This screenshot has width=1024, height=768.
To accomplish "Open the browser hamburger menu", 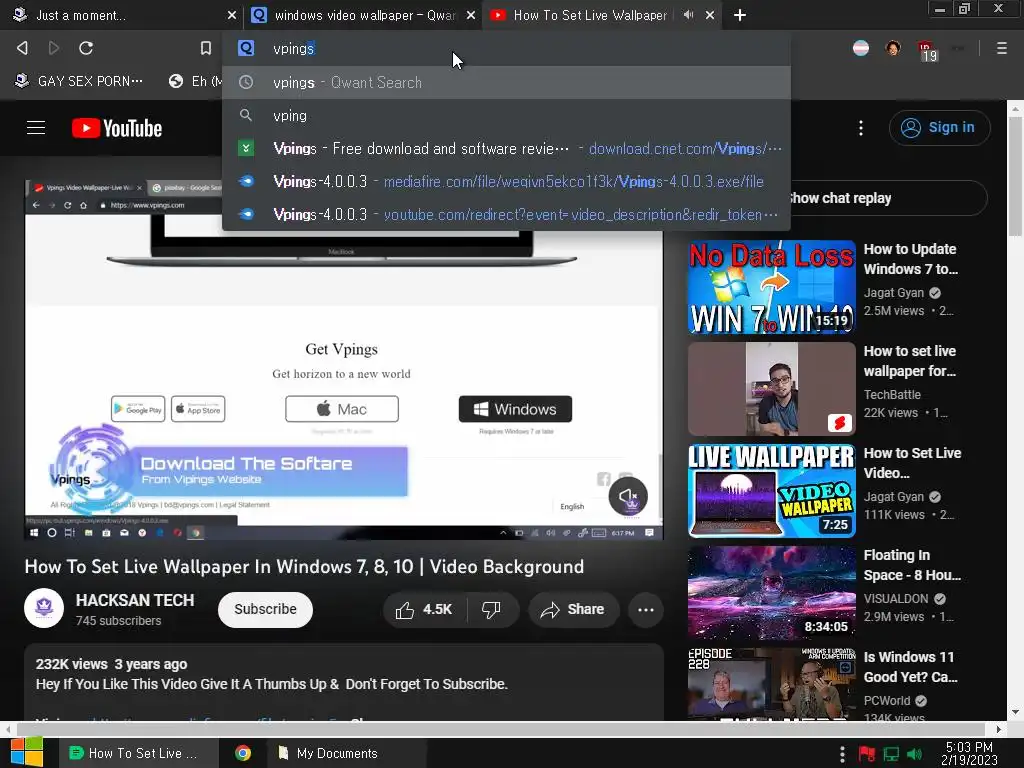I will pos(1001,48).
